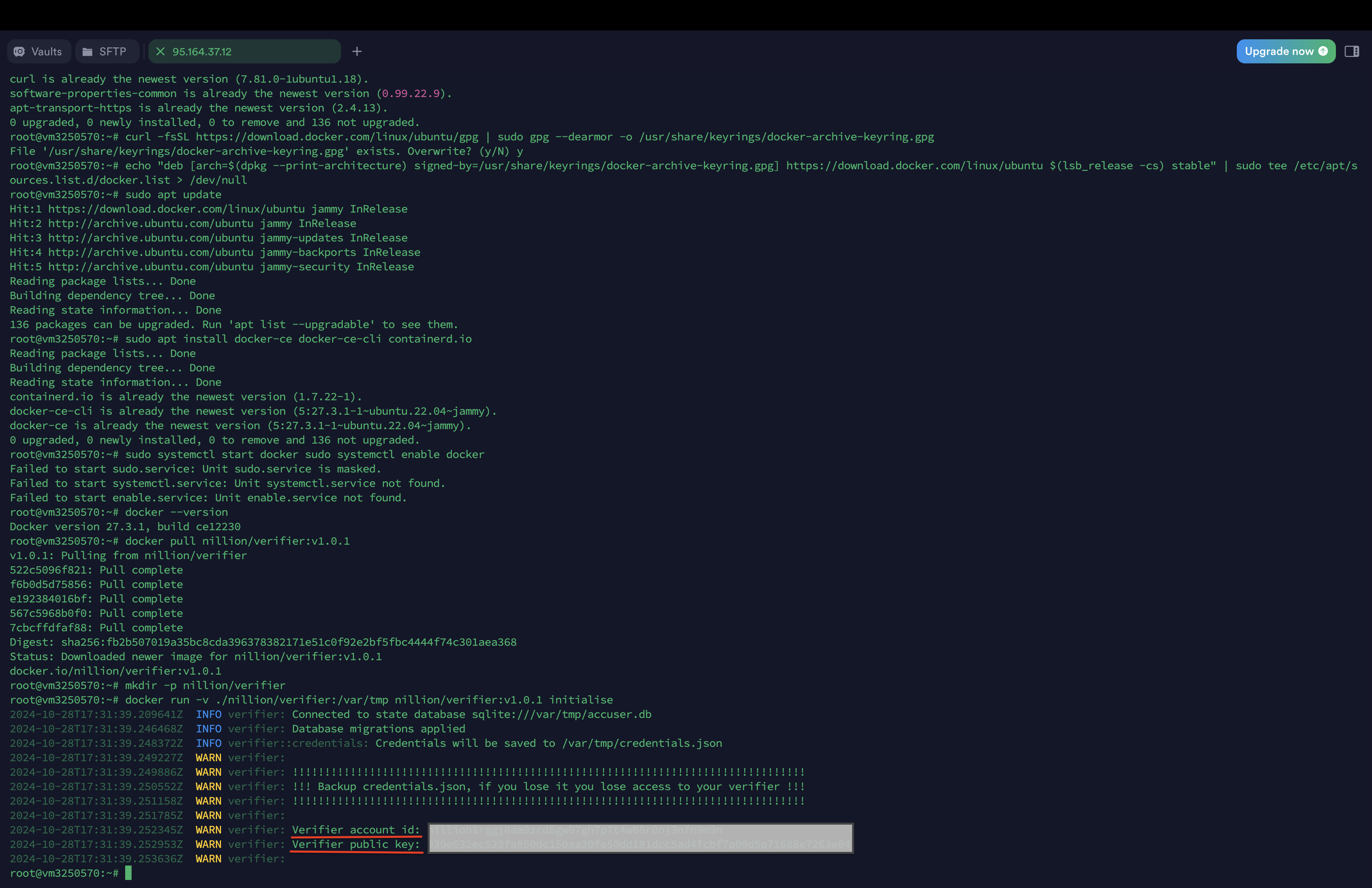1372x888 pixels.
Task: Click the 'docker --version' command text
Action: (177, 512)
